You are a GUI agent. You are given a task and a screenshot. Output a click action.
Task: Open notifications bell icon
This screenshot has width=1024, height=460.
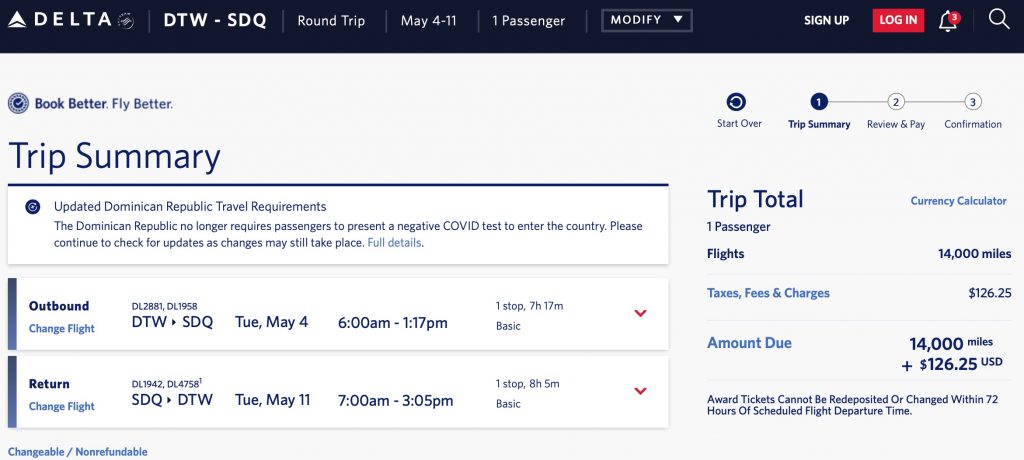click(948, 21)
